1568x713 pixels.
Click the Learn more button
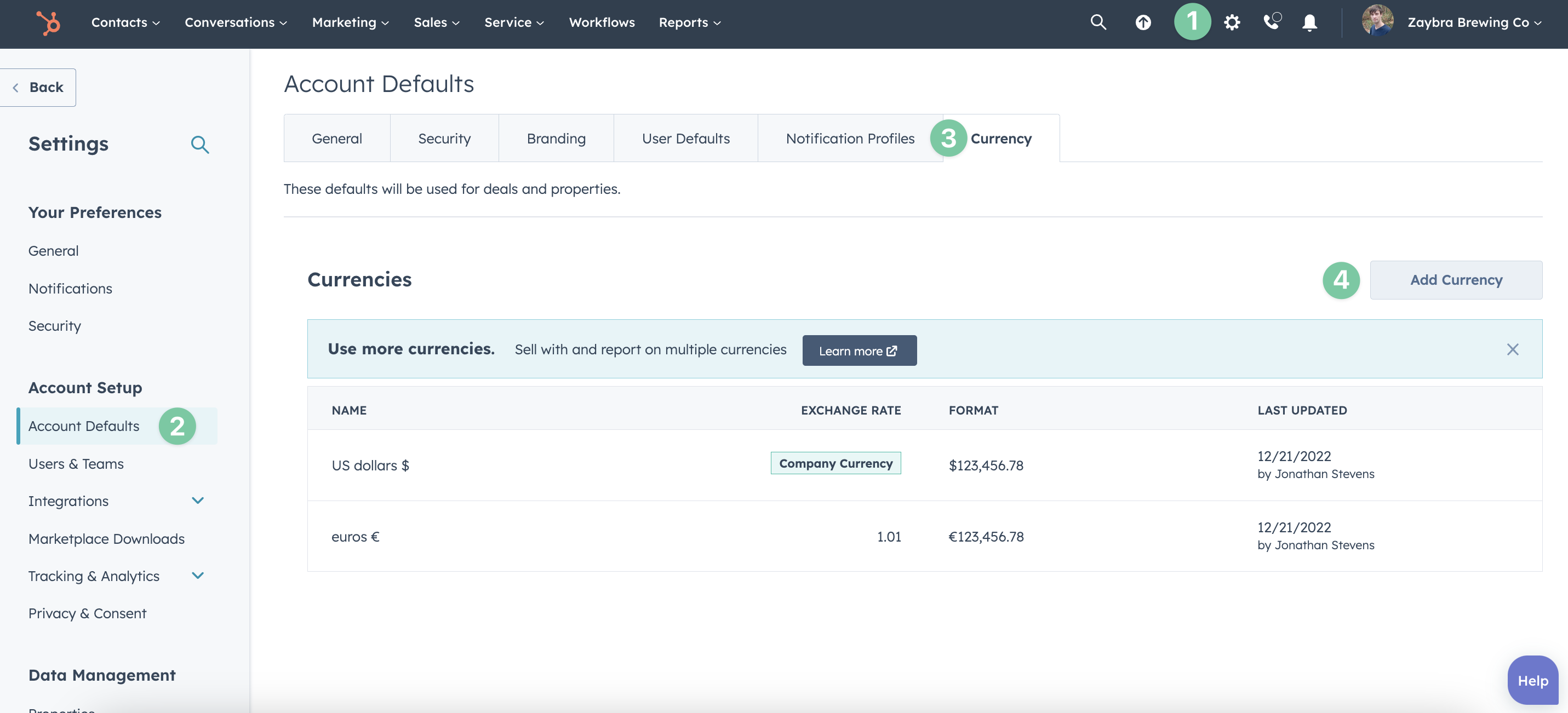[859, 350]
